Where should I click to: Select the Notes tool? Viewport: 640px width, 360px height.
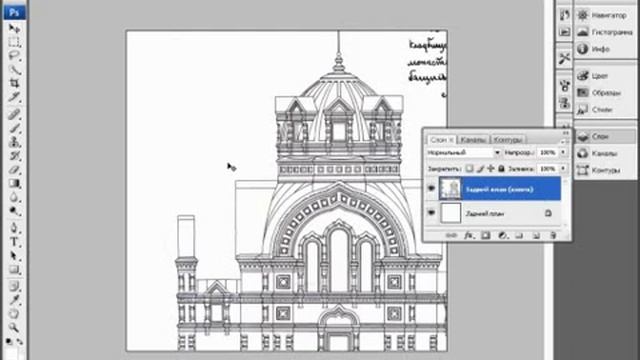click(15, 286)
